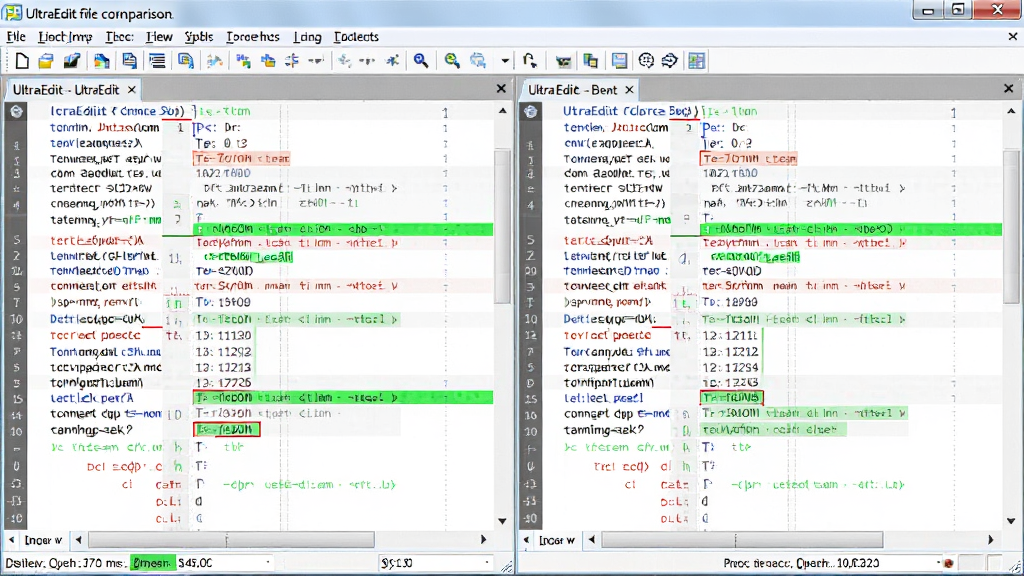
Task: Click the red-outlined green segment in left pane
Action: (227, 429)
